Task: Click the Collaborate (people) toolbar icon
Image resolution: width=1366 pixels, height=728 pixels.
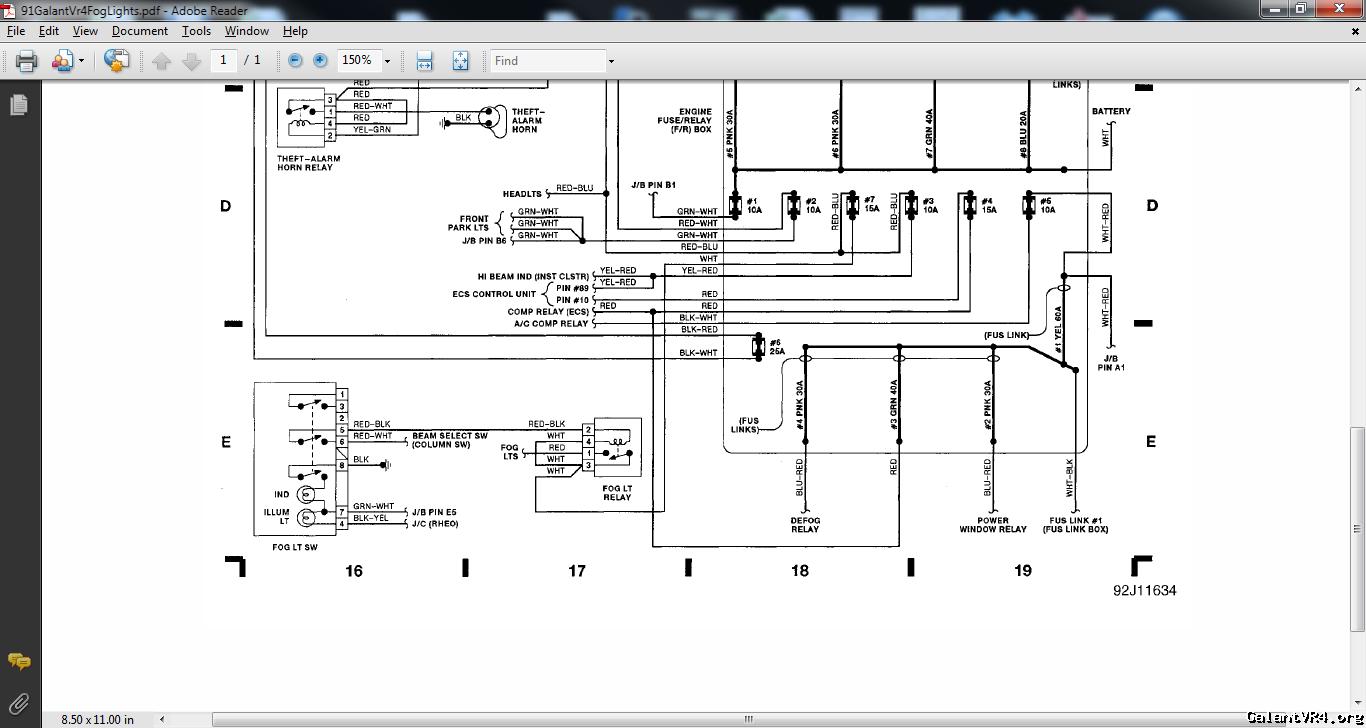Action: click(x=62, y=61)
